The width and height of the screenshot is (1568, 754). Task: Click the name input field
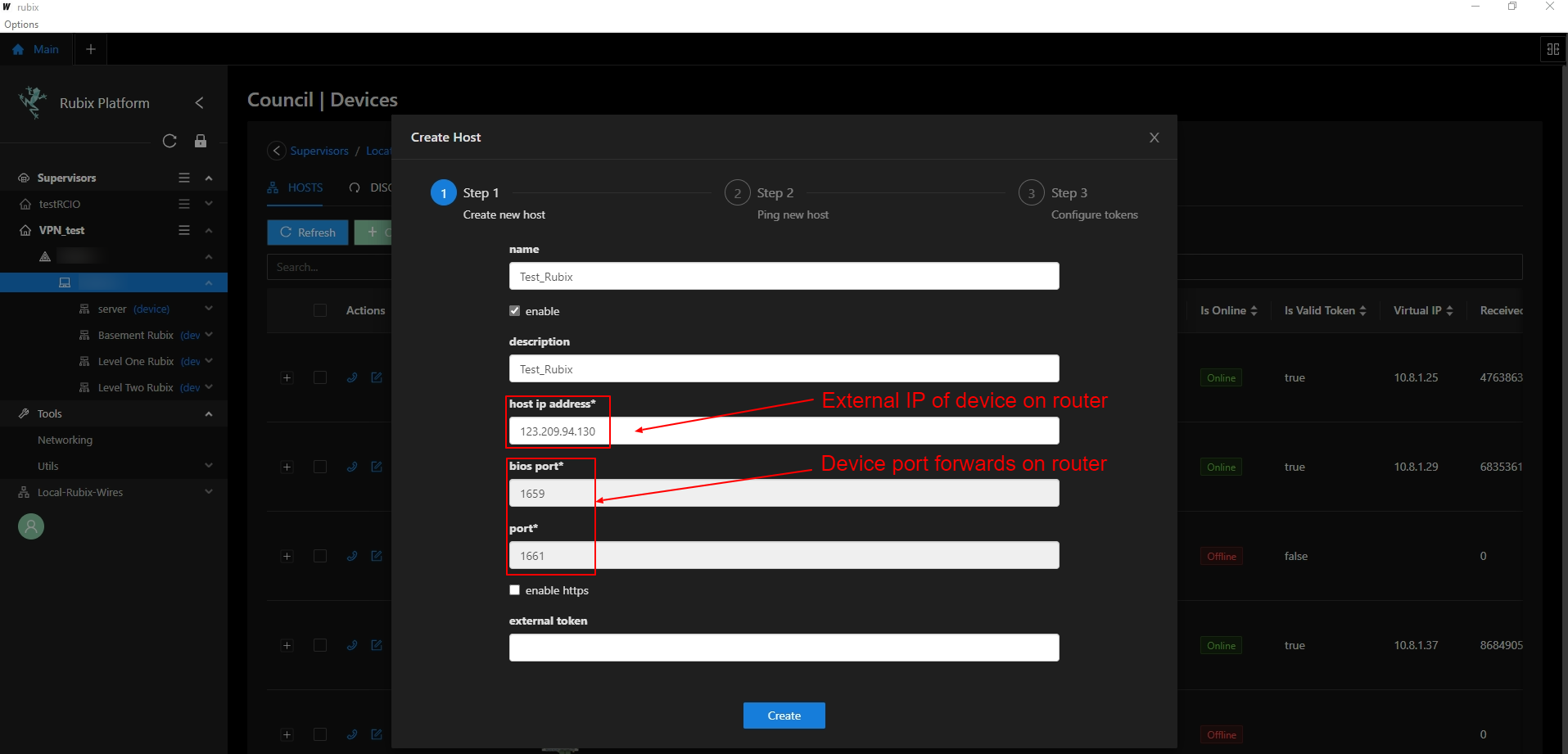[x=784, y=276]
